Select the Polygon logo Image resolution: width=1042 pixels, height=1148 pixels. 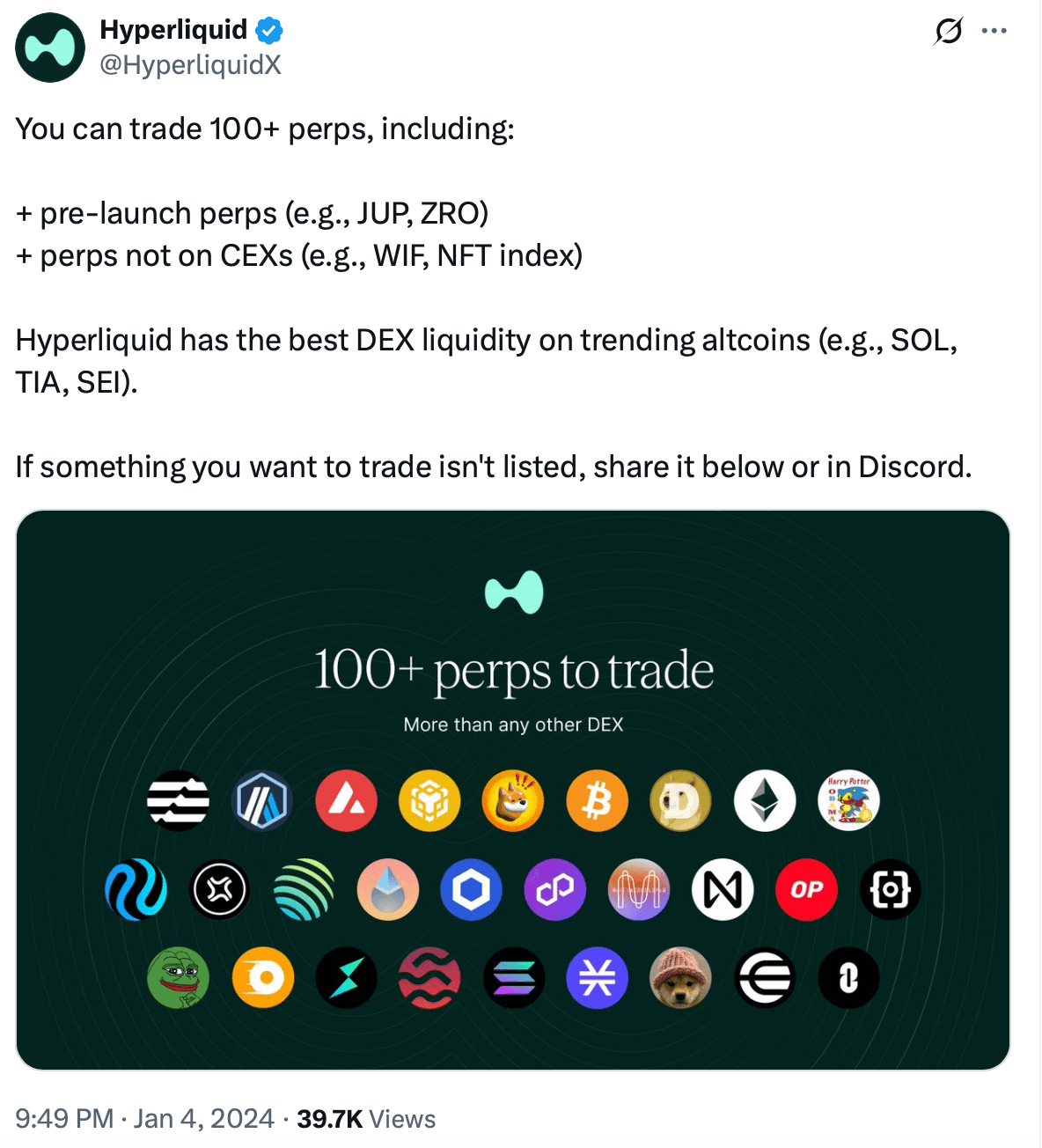point(555,890)
